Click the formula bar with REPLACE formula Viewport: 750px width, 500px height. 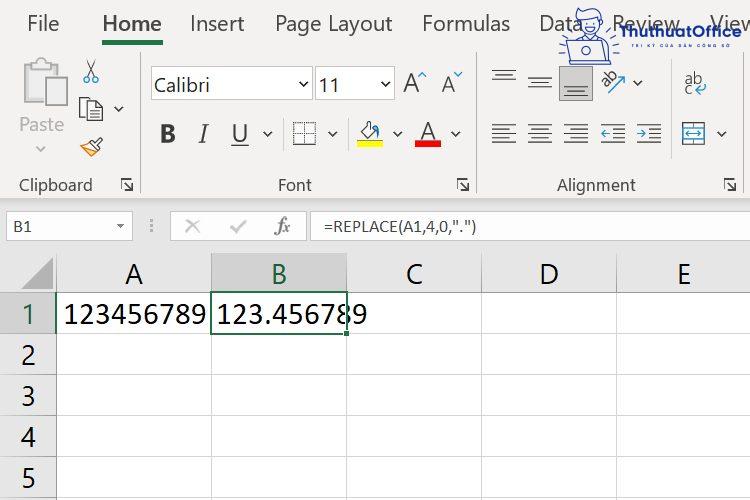coord(530,226)
